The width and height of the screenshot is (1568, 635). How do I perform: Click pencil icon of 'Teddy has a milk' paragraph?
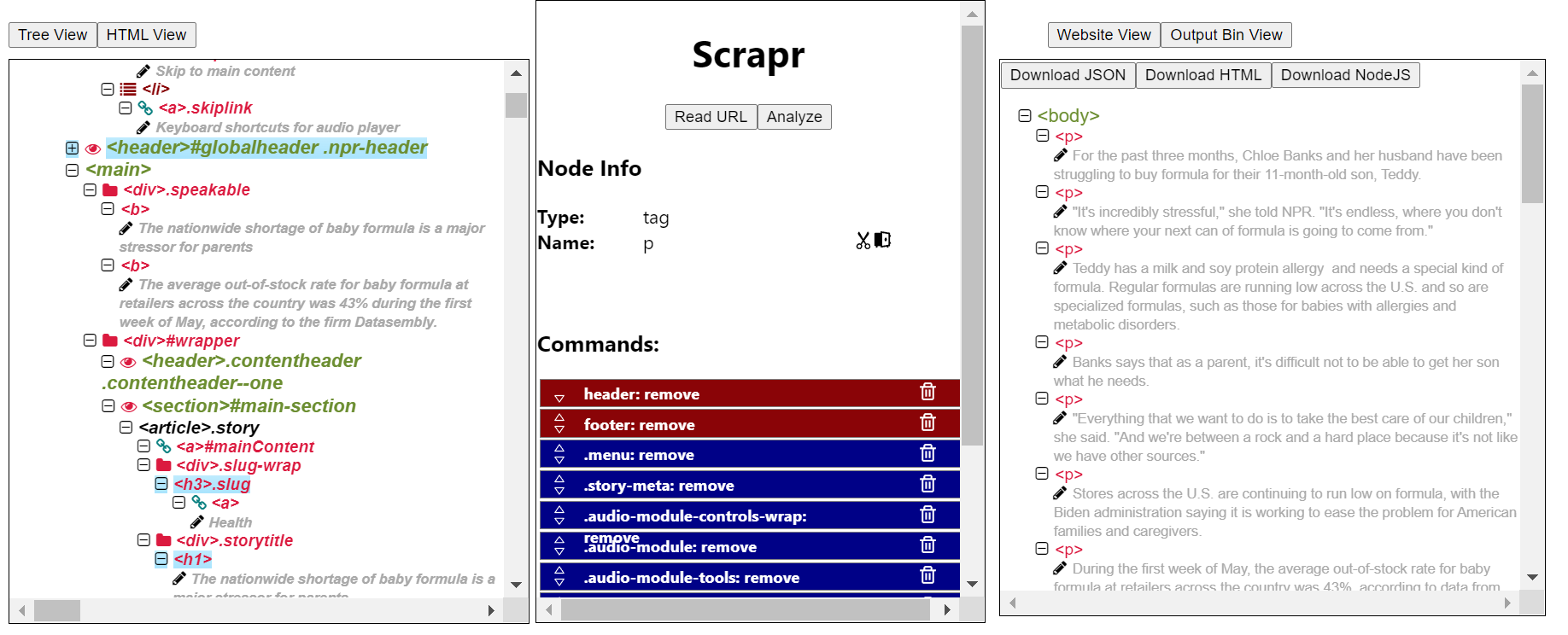click(x=1061, y=268)
